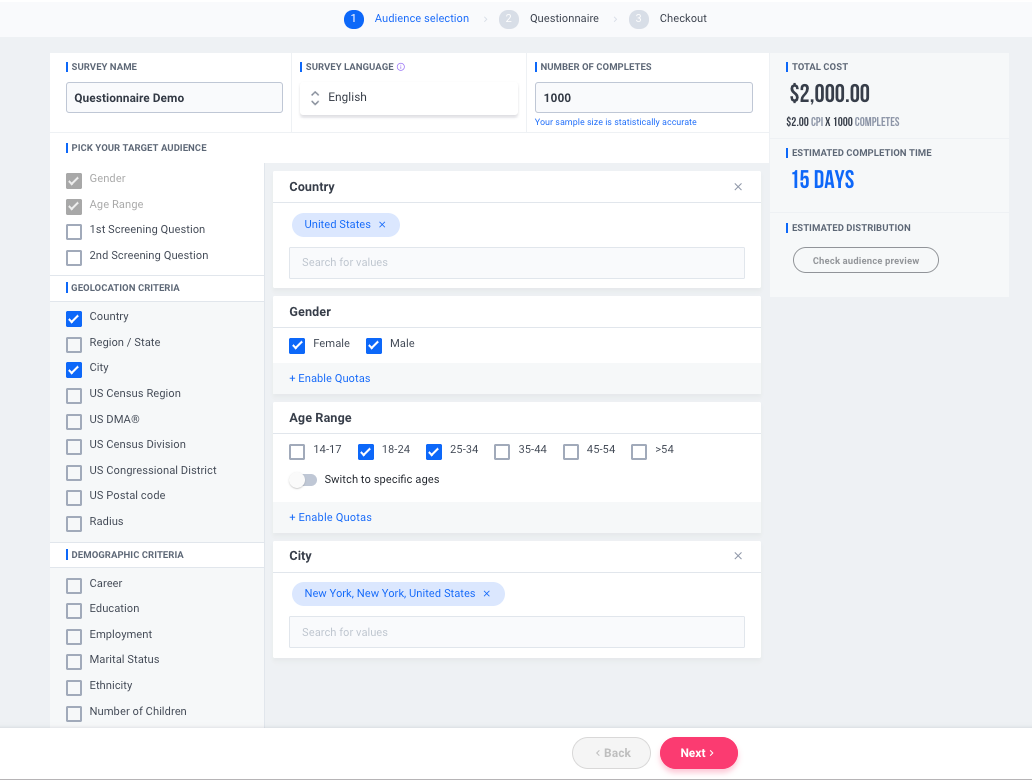Click the Next button
The height and width of the screenshot is (782, 1032).
click(698, 753)
